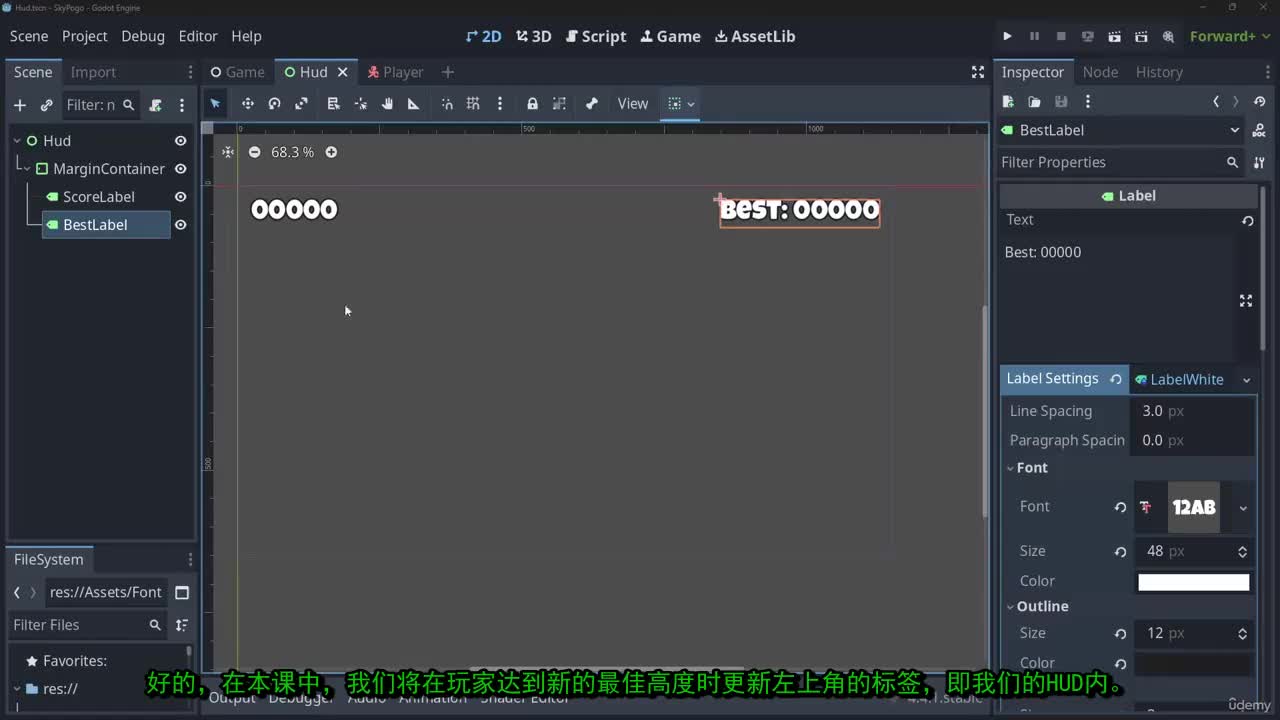
Task: Toggle smart snapping
Action: 447,104
